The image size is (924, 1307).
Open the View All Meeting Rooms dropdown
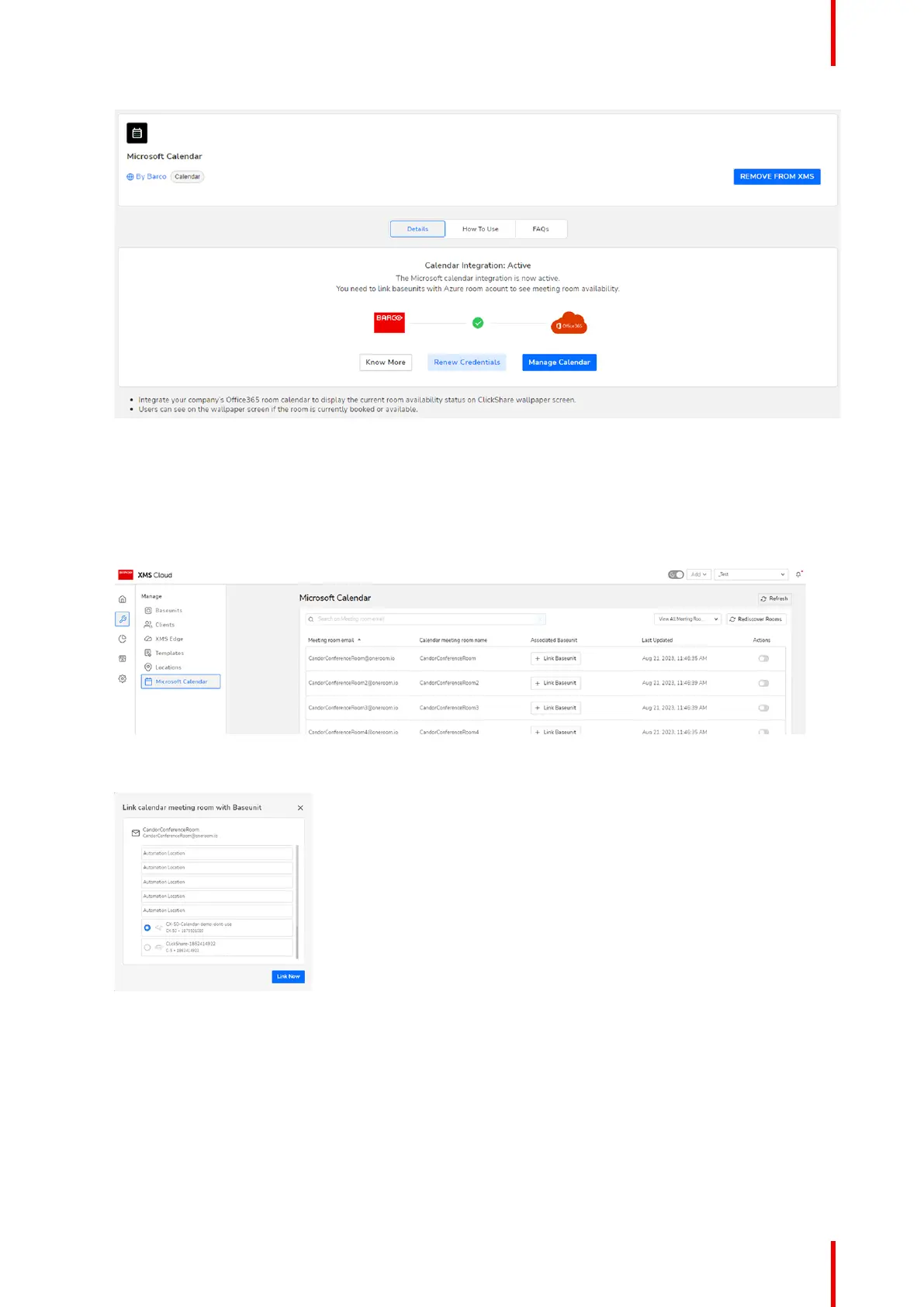[688, 619]
